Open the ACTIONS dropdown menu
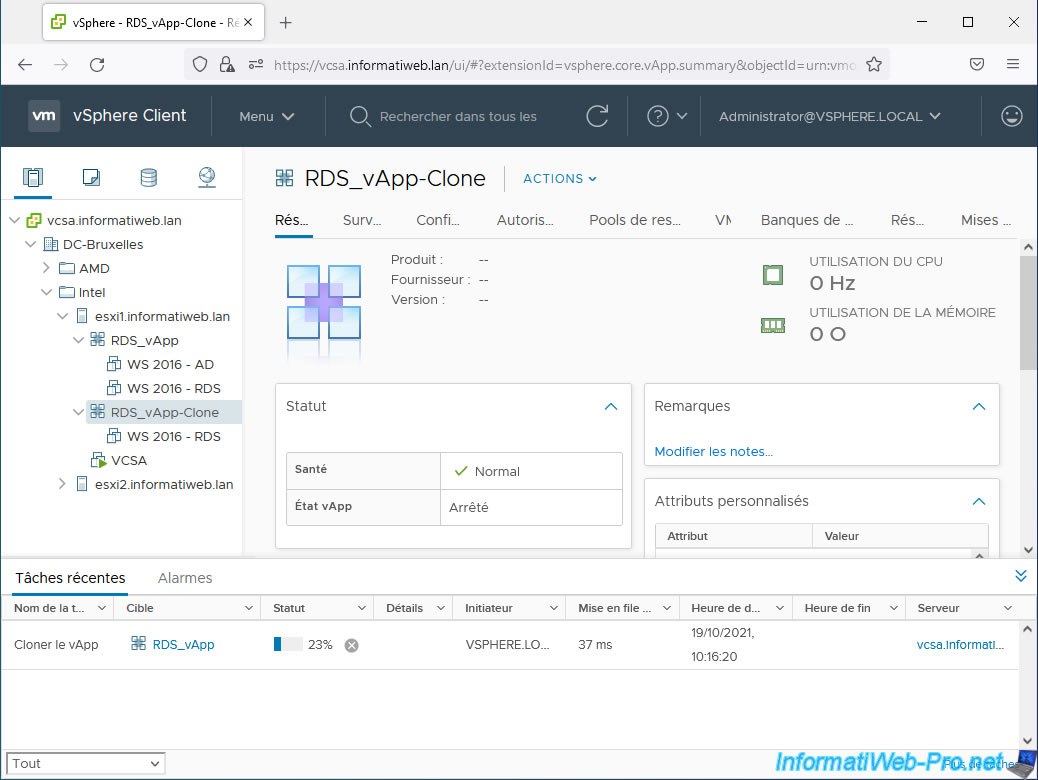 [x=560, y=179]
